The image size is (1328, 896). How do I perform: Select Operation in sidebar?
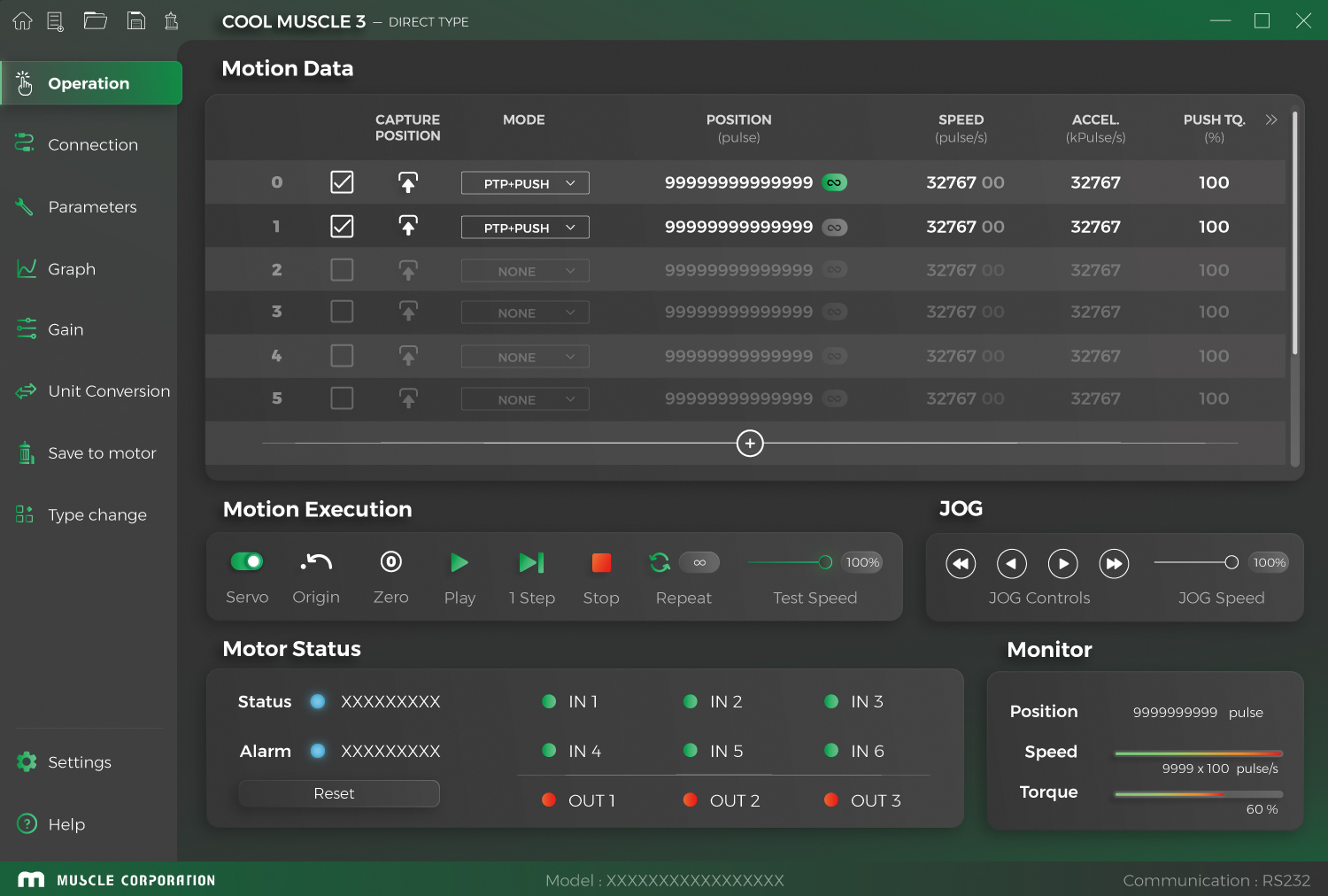click(91, 83)
